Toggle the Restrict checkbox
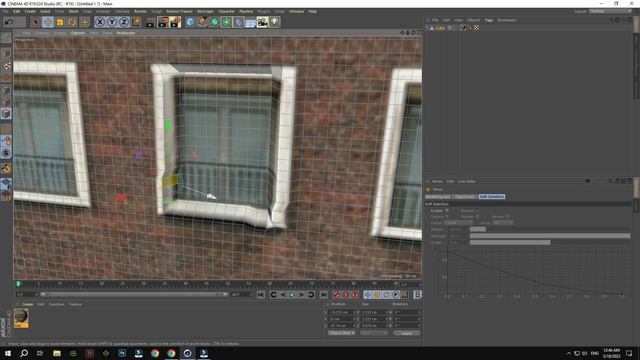Screen dimensions: 640x360 click(x=508, y=216)
